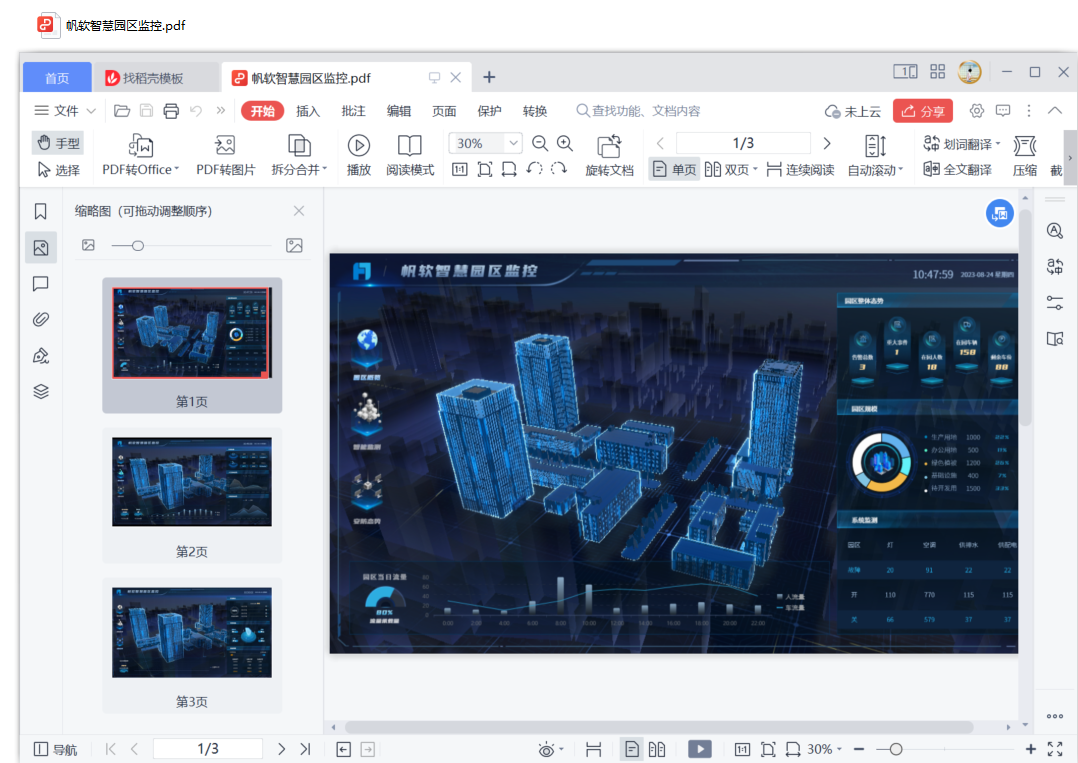This screenshot has height=763, width=1078.
Task: Click the ribbon page number field
Action: coord(743,143)
